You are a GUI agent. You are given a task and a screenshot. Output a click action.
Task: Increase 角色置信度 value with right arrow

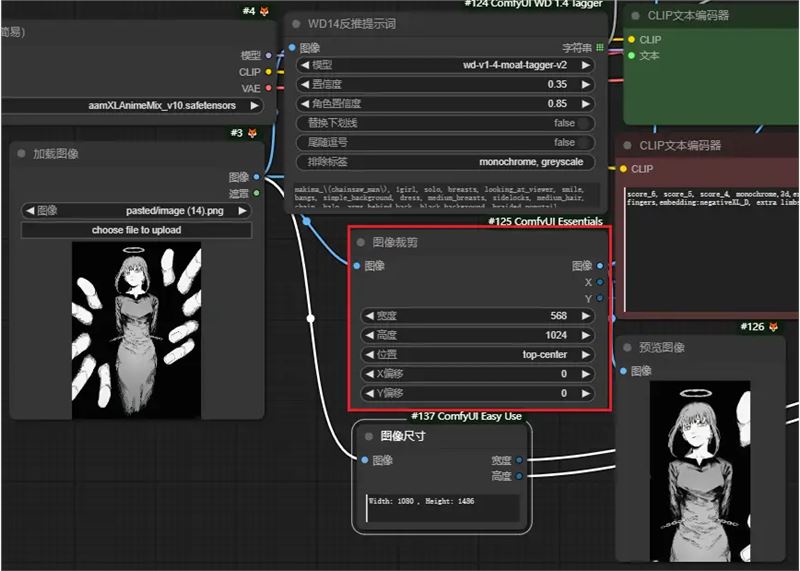coord(586,104)
